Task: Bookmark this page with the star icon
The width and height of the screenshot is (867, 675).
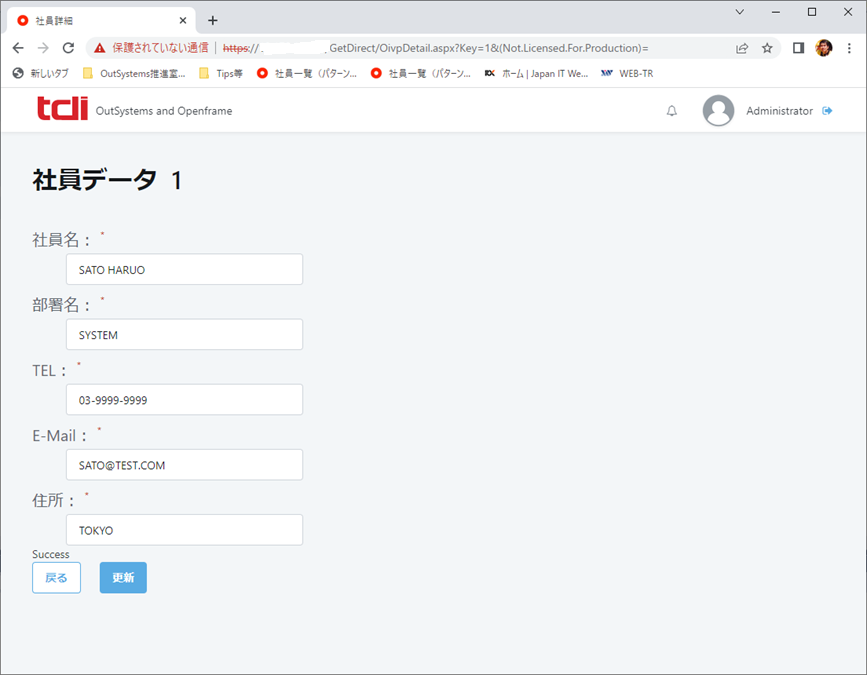Action: (x=767, y=48)
